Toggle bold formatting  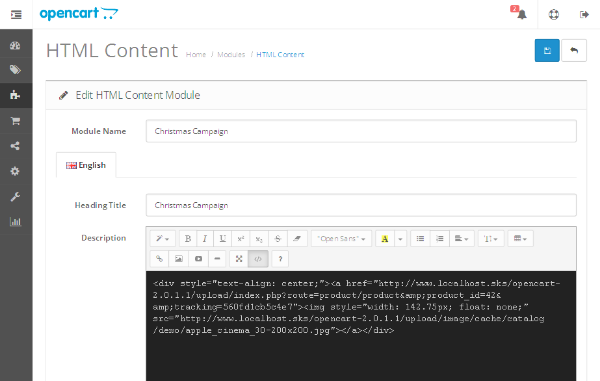(188, 239)
